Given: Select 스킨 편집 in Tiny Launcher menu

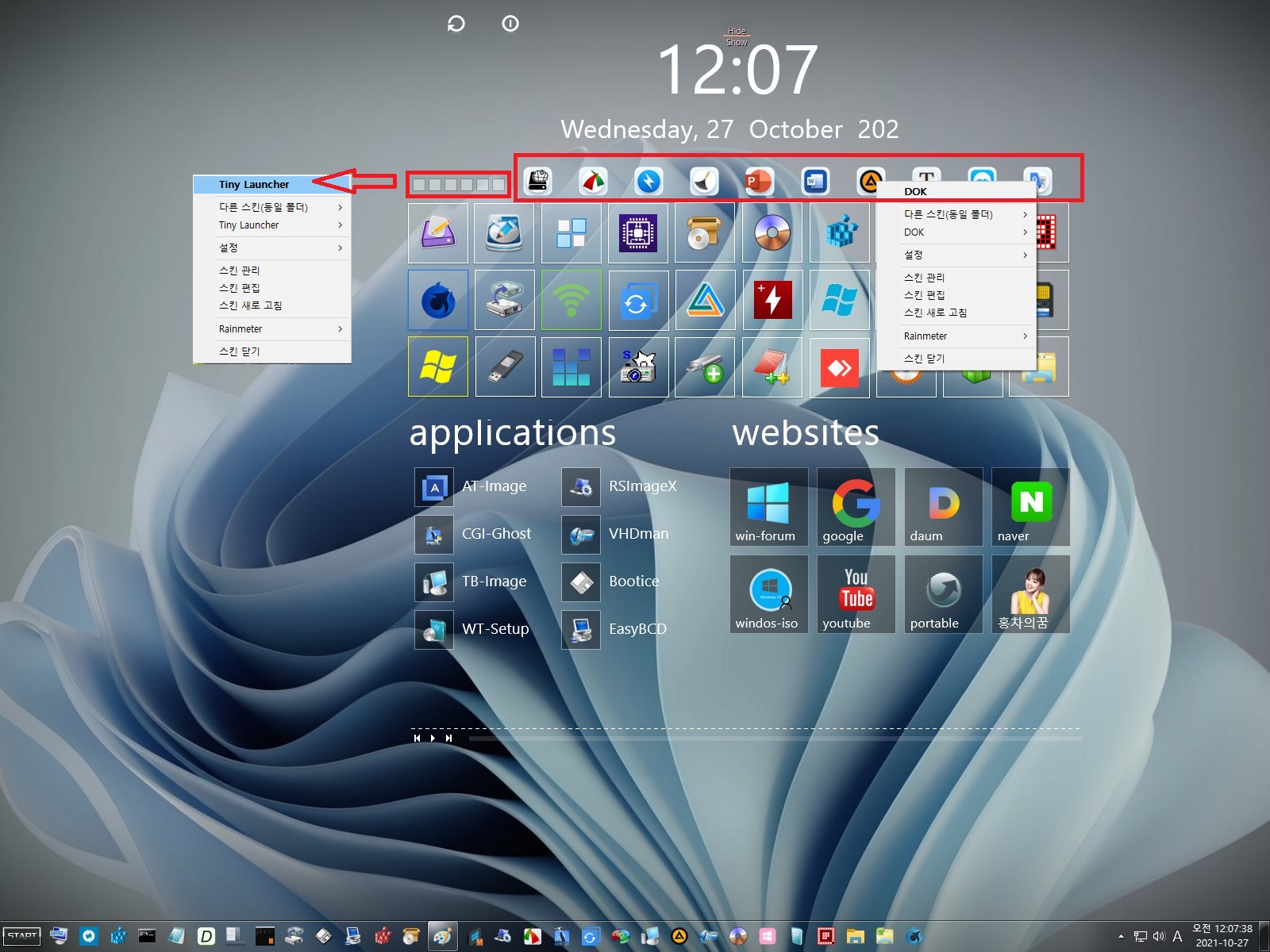Looking at the screenshot, I should [272, 288].
